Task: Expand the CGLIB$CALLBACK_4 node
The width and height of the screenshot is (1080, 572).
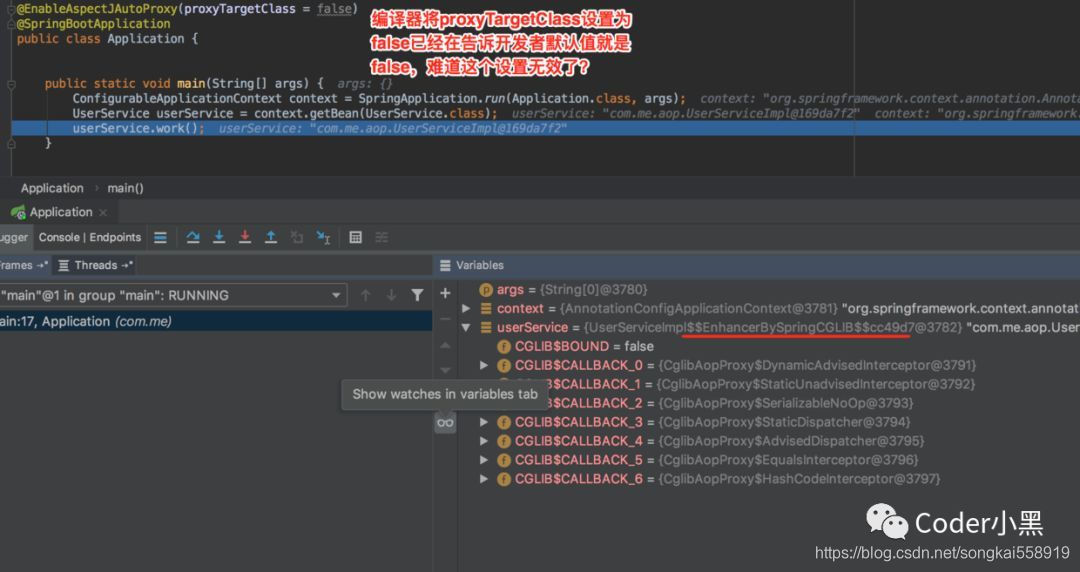Action: pos(484,441)
